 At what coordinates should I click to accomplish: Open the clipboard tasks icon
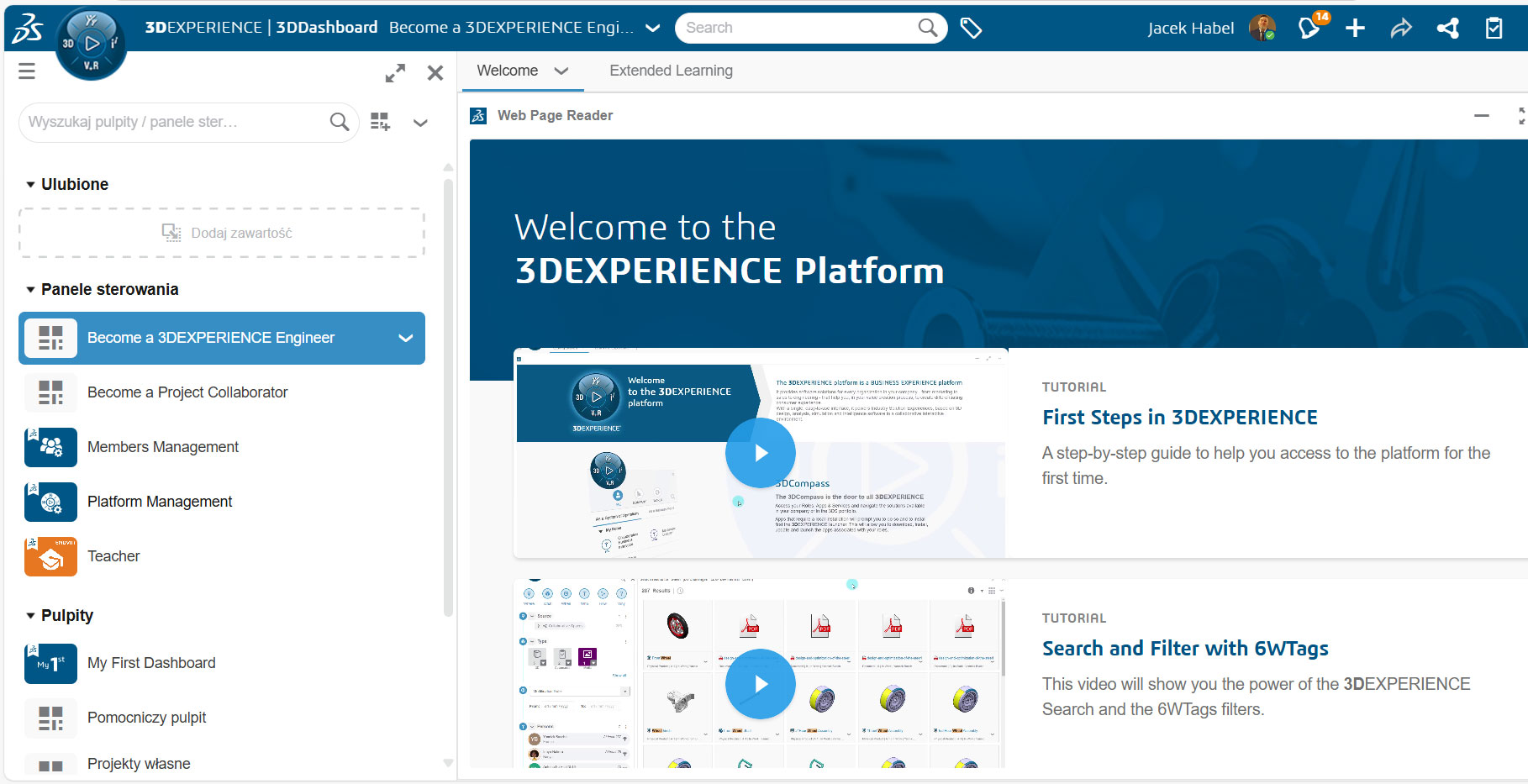pos(1494,28)
